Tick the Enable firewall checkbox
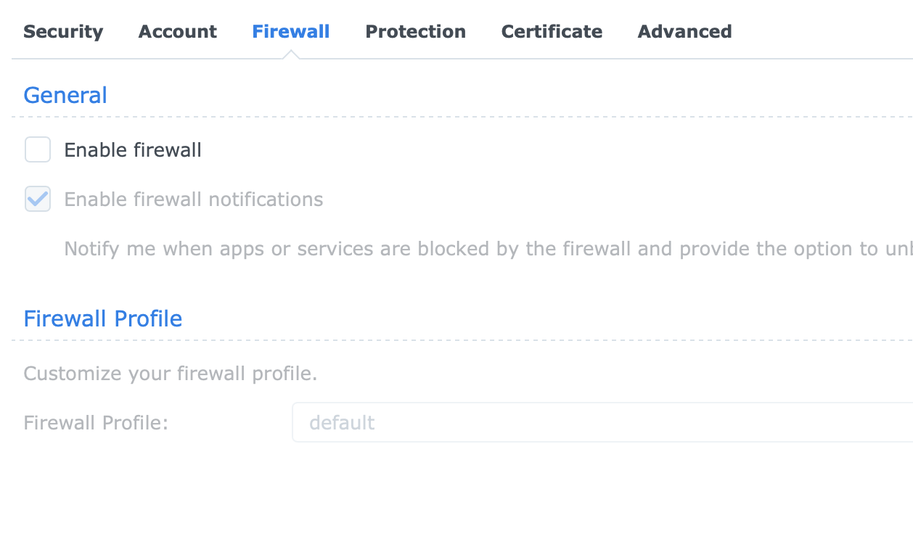913x547 pixels. 38,150
